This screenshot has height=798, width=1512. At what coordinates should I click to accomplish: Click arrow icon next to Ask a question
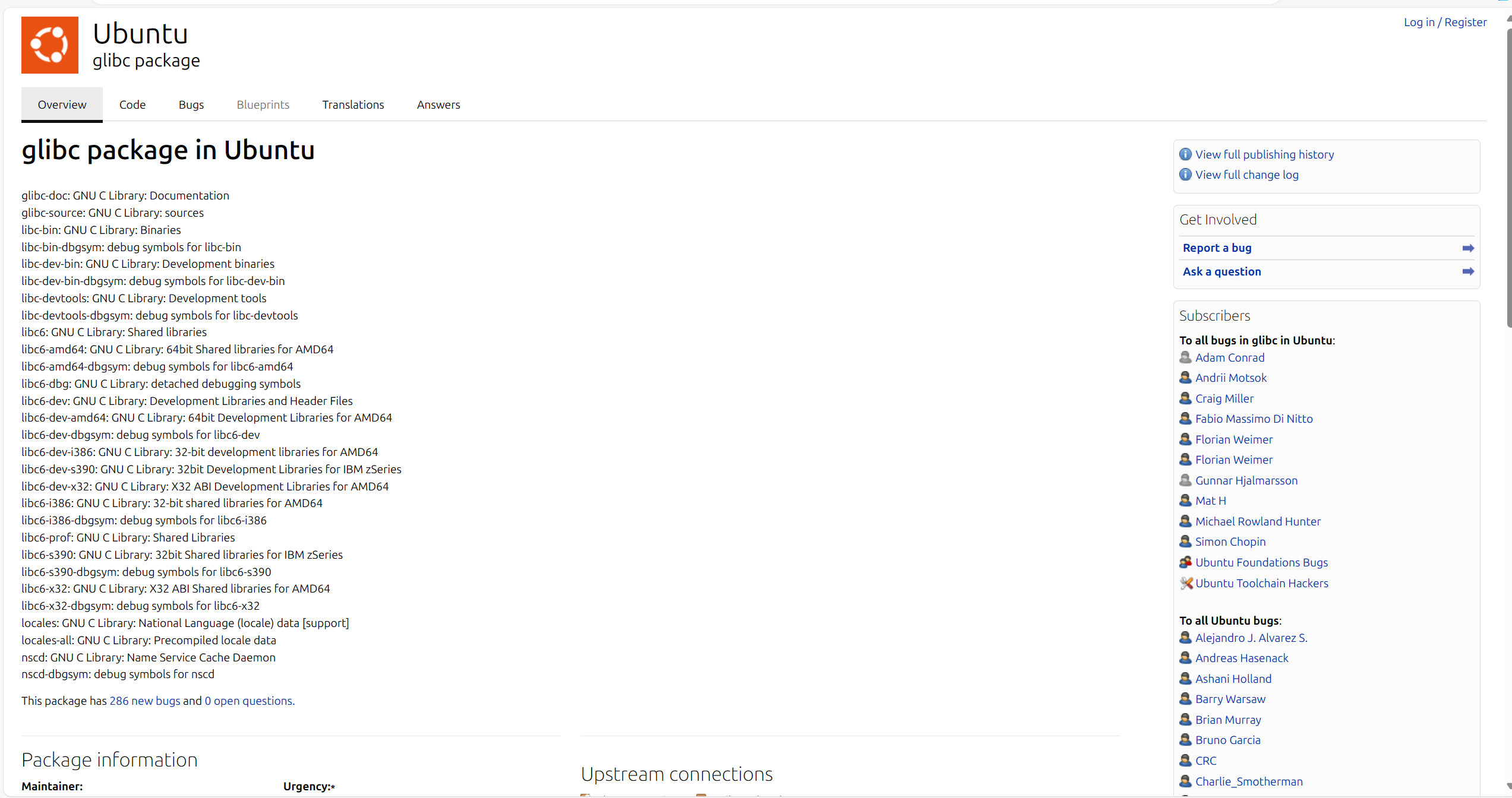click(x=1468, y=271)
